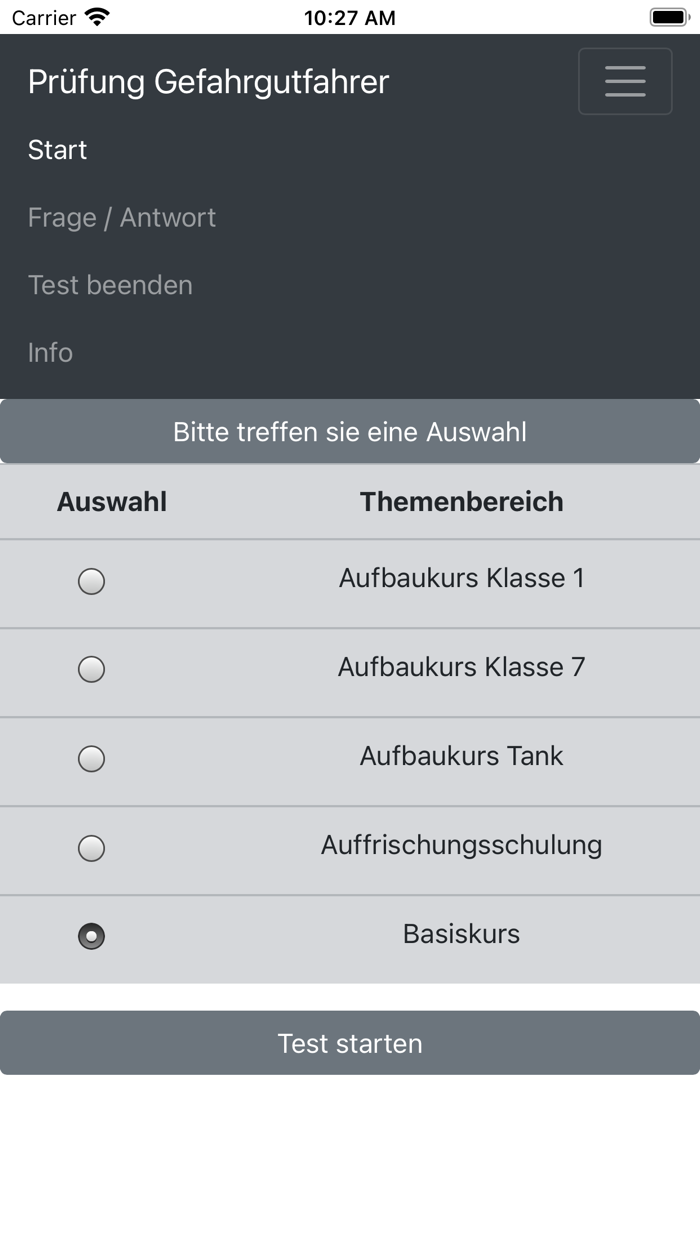
Task: Open the hamburger navigation menu
Action: coord(625,81)
